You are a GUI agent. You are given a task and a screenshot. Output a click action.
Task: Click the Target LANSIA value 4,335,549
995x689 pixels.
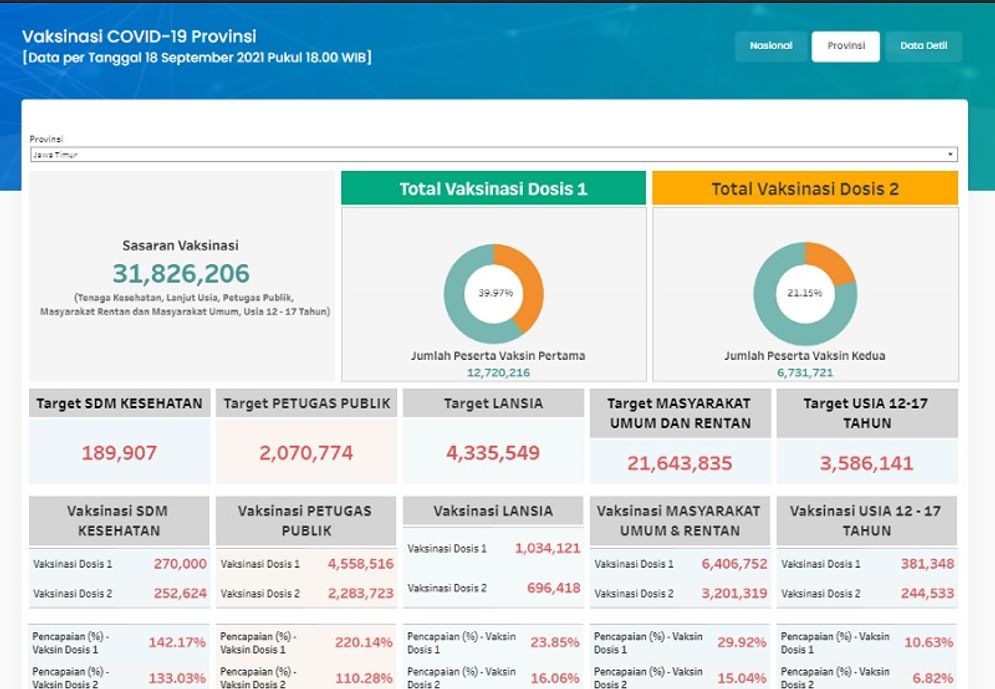tap(493, 453)
